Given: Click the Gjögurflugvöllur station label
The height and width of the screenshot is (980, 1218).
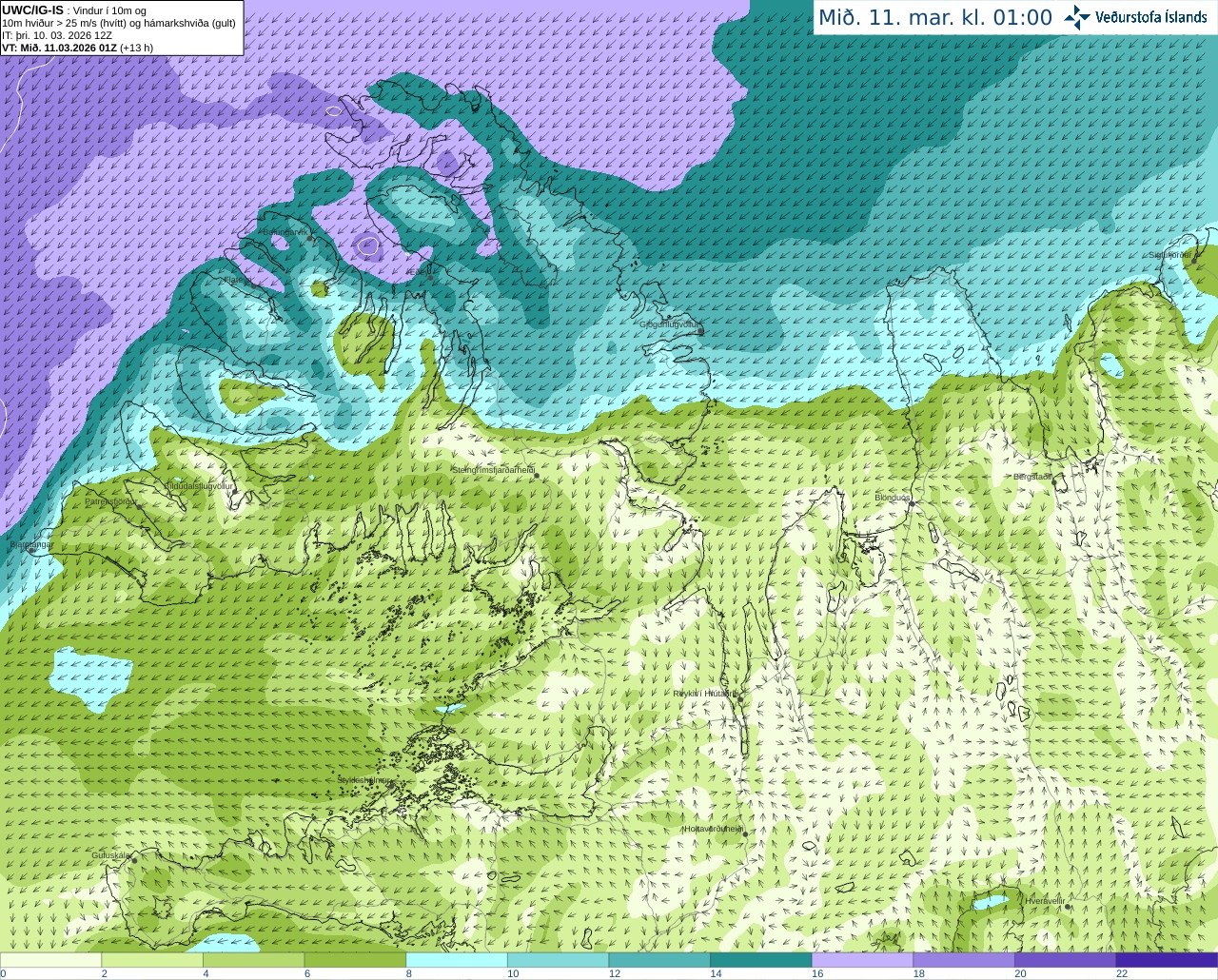Looking at the screenshot, I should 669,324.
